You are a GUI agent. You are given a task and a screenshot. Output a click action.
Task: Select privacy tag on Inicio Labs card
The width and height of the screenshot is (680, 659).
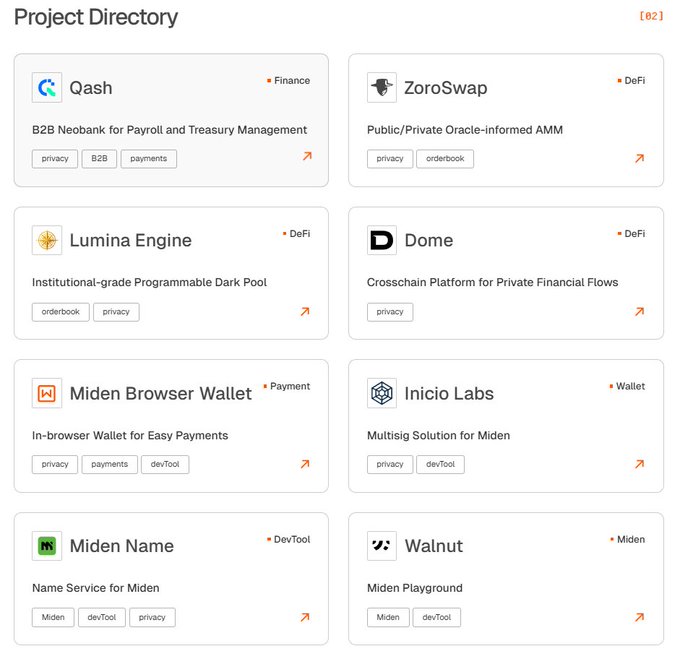[x=390, y=464]
